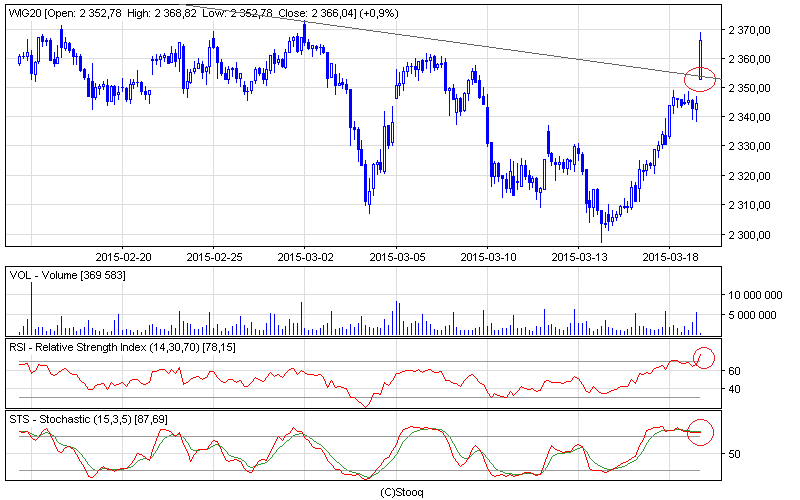Select the 2015-03-10 date axis label

[488, 257]
